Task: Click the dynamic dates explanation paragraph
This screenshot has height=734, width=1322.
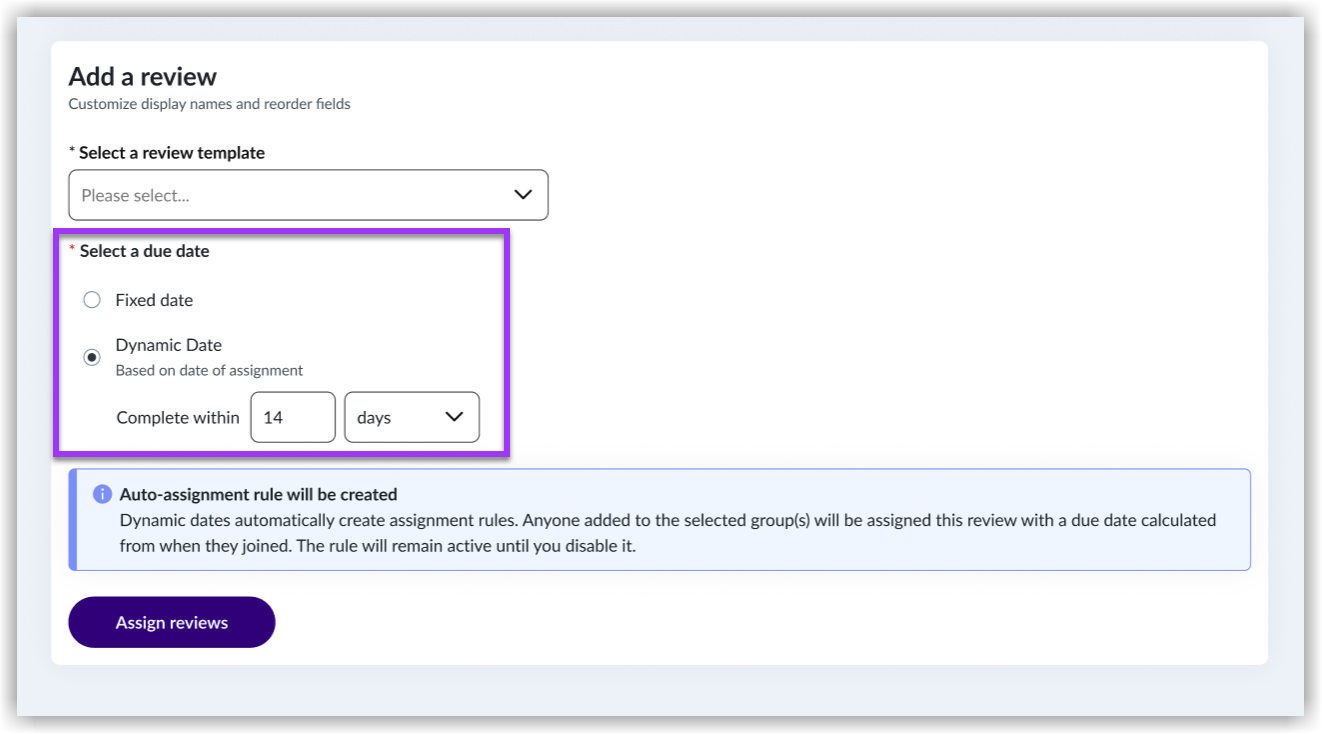Action: [667, 533]
